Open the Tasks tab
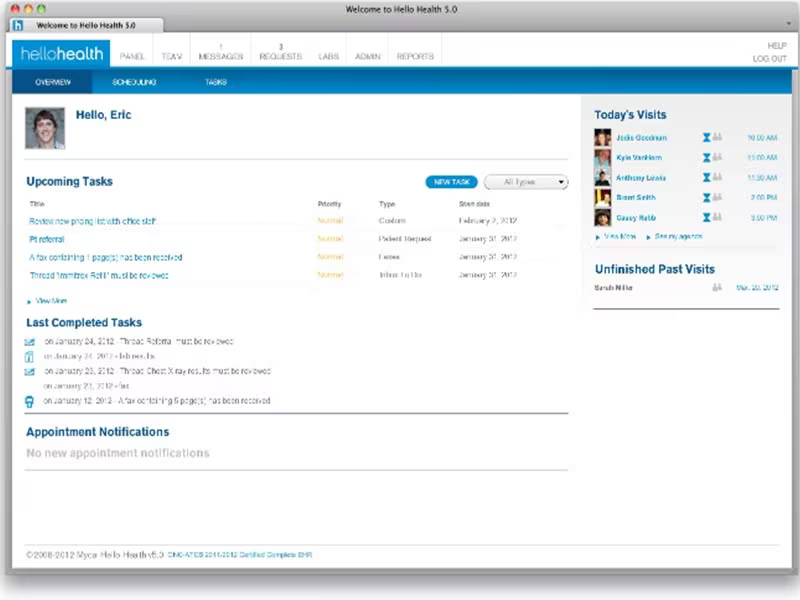The width and height of the screenshot is (800, 600). pos(216,82)
